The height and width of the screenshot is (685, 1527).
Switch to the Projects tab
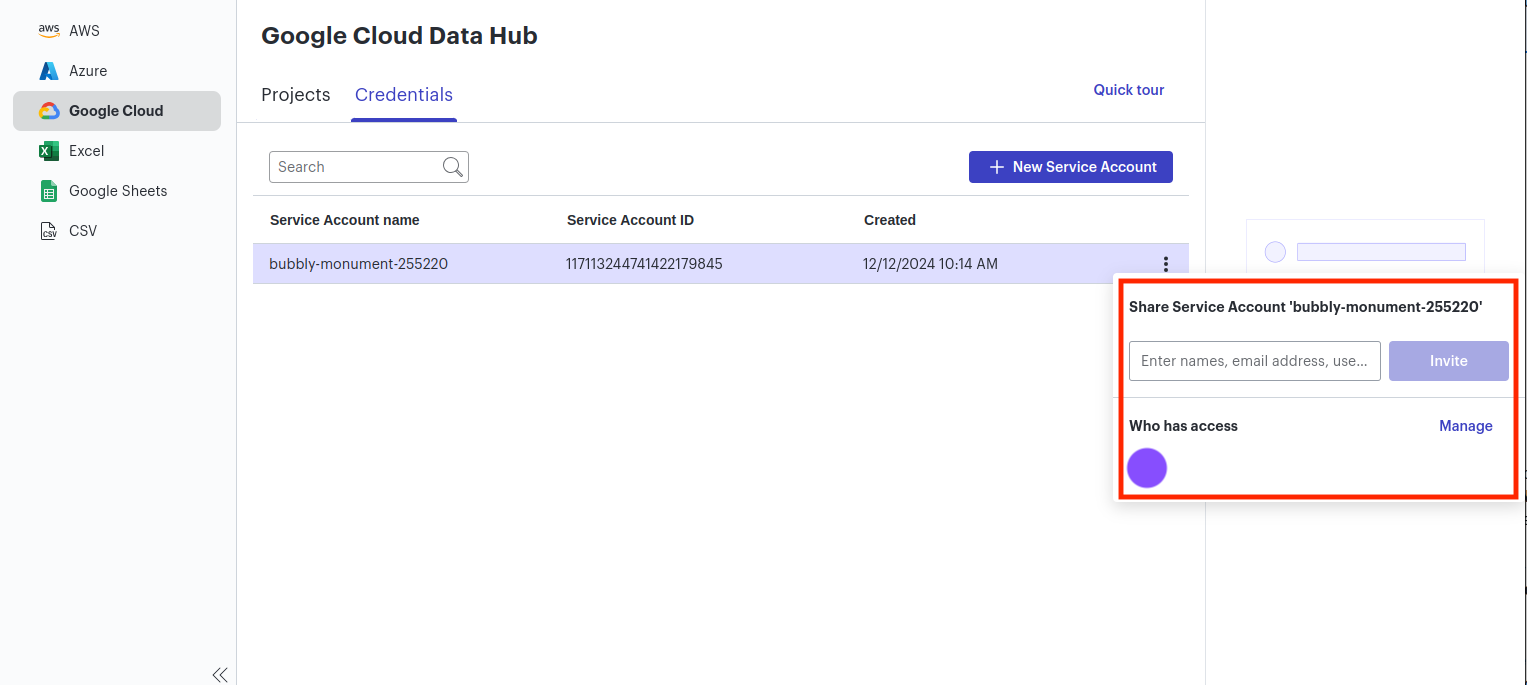pos(296,95)
